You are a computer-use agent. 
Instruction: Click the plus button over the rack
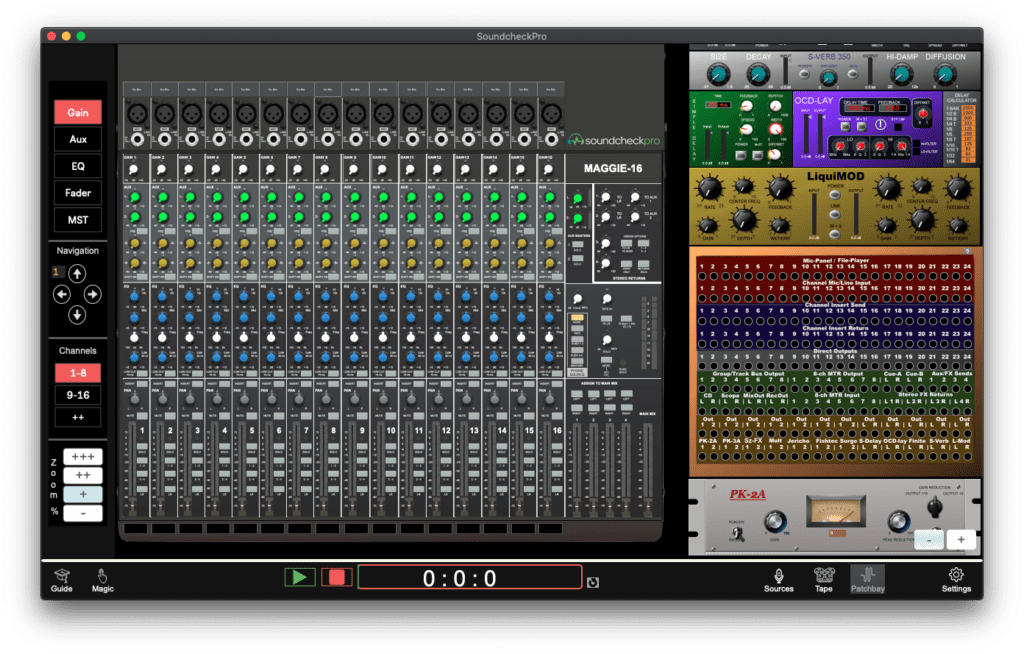tap(961, 539)
